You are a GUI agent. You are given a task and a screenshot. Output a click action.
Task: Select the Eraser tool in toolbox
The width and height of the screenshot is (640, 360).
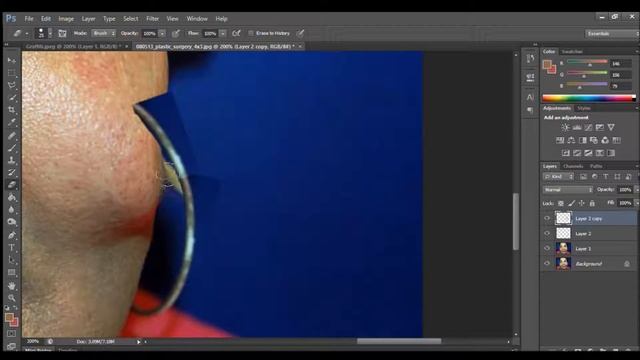[x=12, y=185]
